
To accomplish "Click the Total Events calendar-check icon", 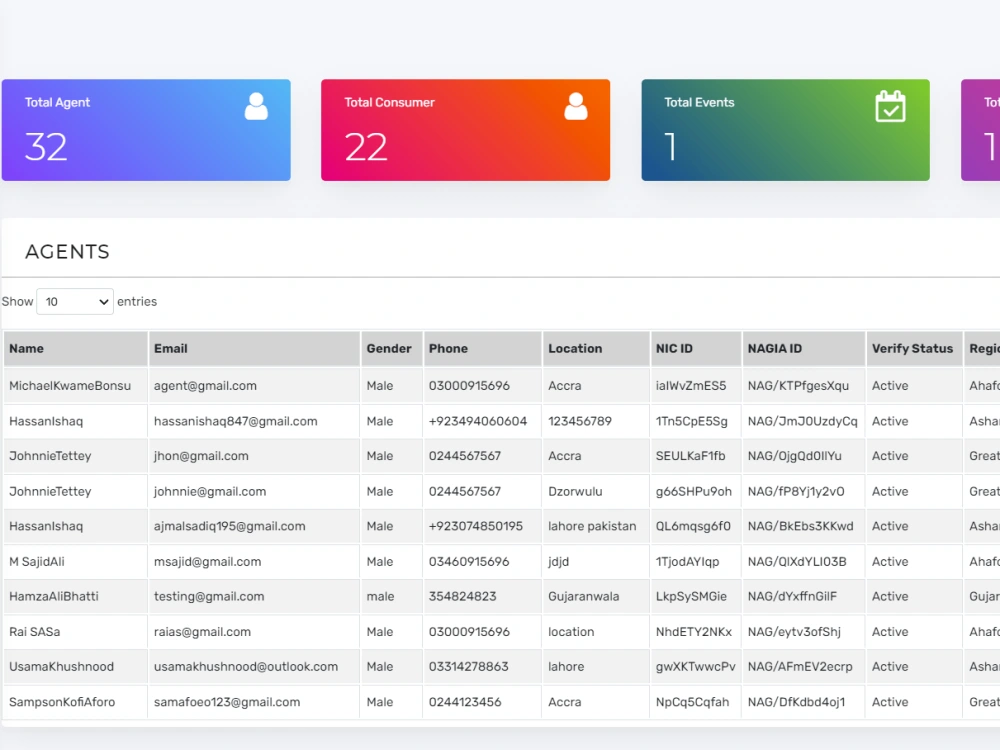I will (890, 107).
